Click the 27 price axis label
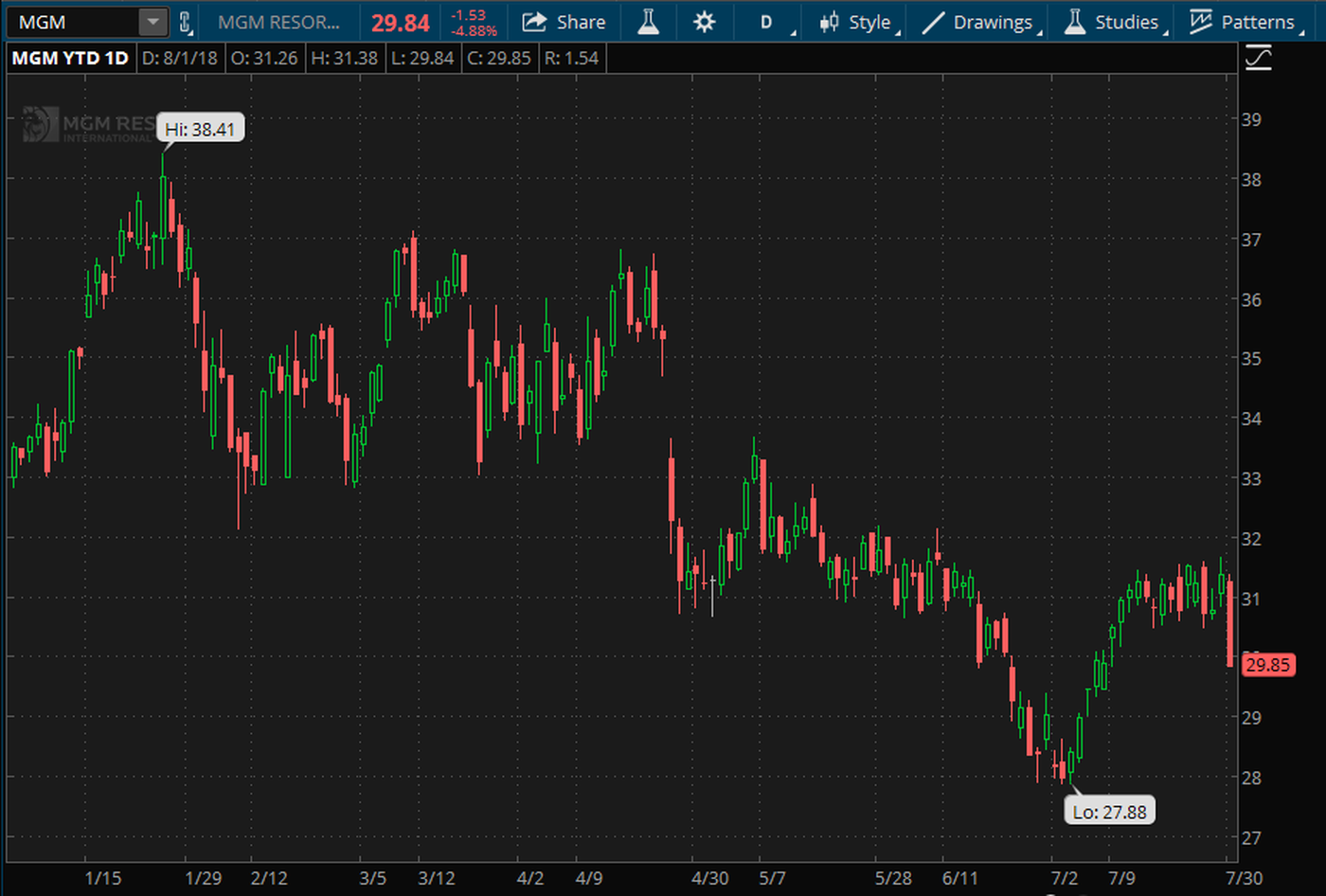Screen dimensions: 1326x896 [1251, 838]
